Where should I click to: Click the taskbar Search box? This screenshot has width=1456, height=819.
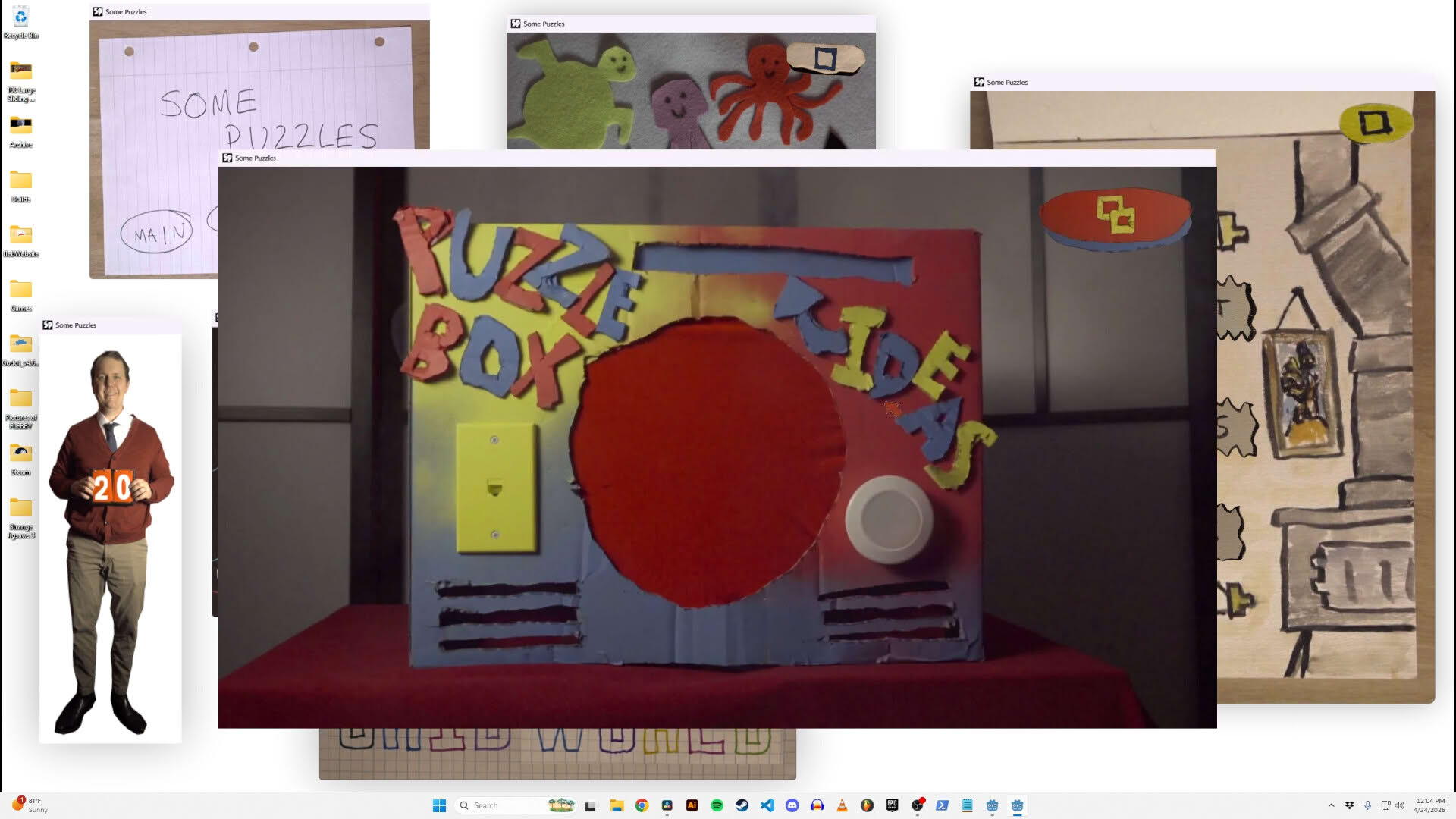click(x=516, y=805)
